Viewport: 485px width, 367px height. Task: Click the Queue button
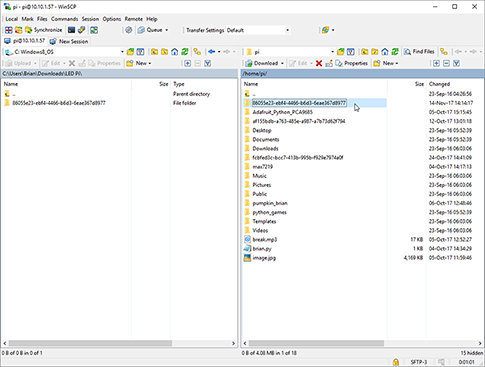click(x=150, y=30)
